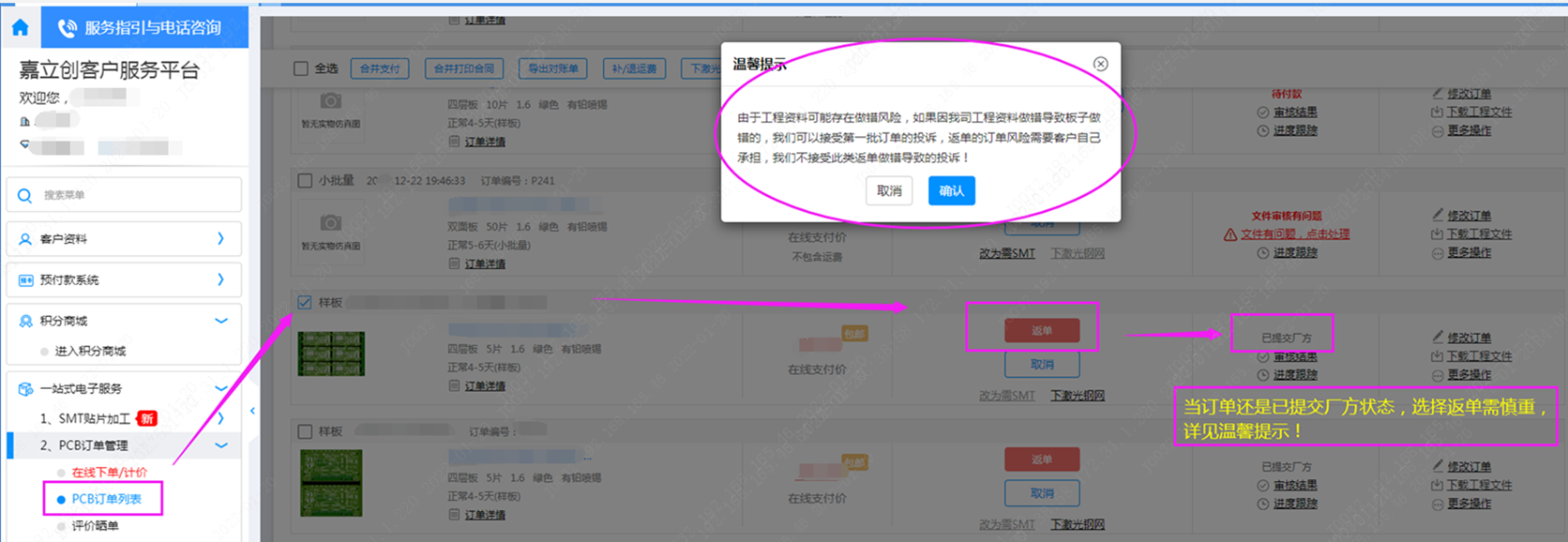Click 进度跟踪 clock icon in 待付款 order
The height and width of the screenshot is (542, 1568).
tap(1263, 130)
